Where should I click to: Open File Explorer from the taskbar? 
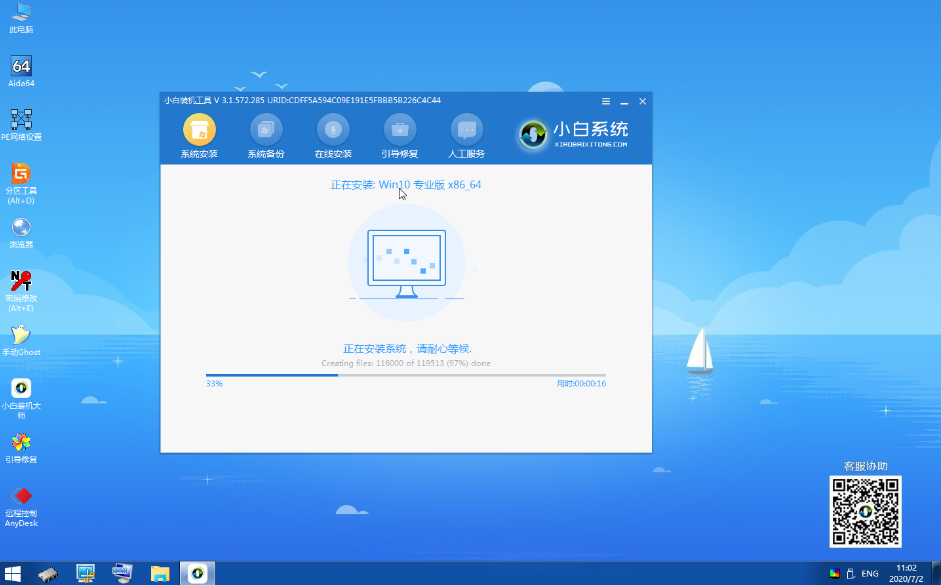[x=160, y=573]
